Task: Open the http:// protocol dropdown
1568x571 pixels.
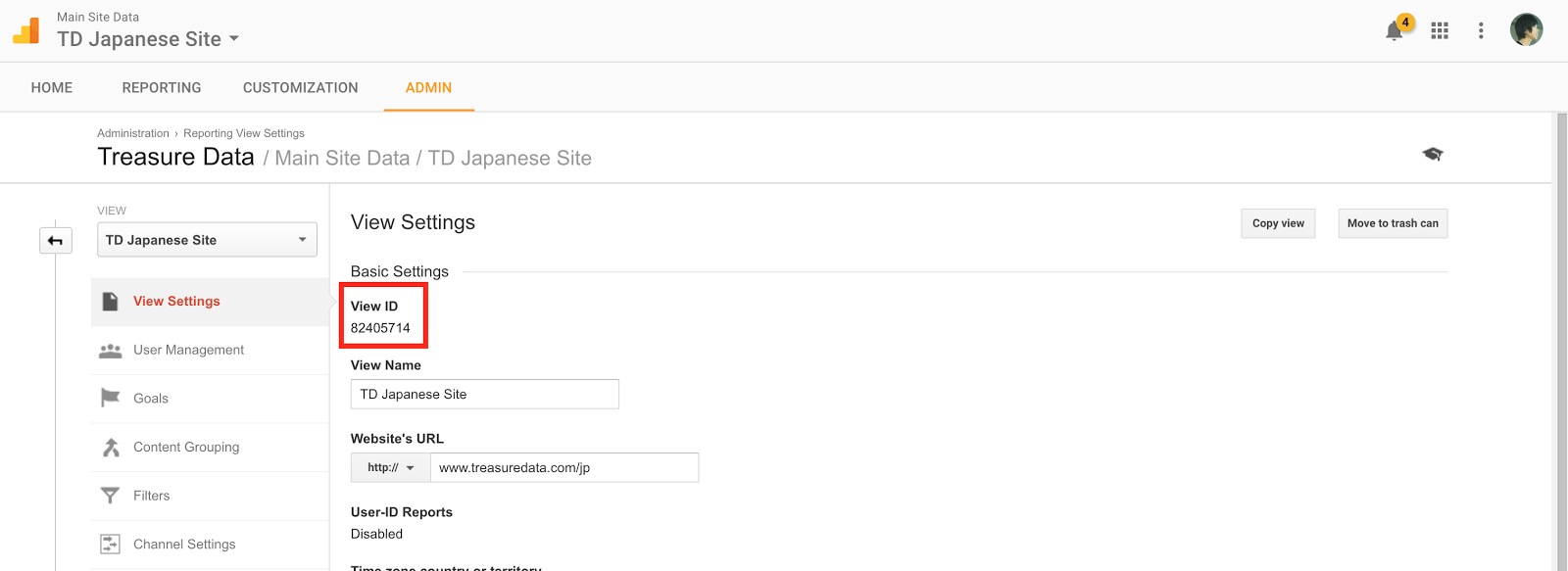Action: [390, 468]
